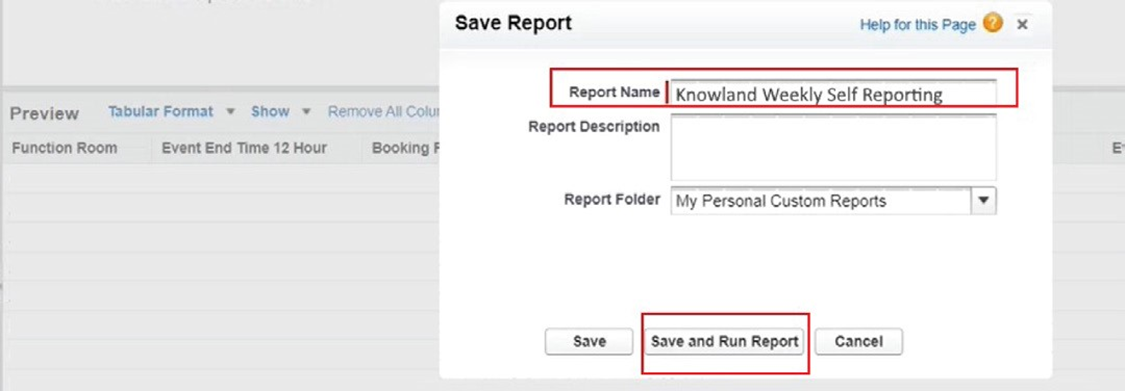Expand the Tabular Format arrow

(x=230, y=112)
